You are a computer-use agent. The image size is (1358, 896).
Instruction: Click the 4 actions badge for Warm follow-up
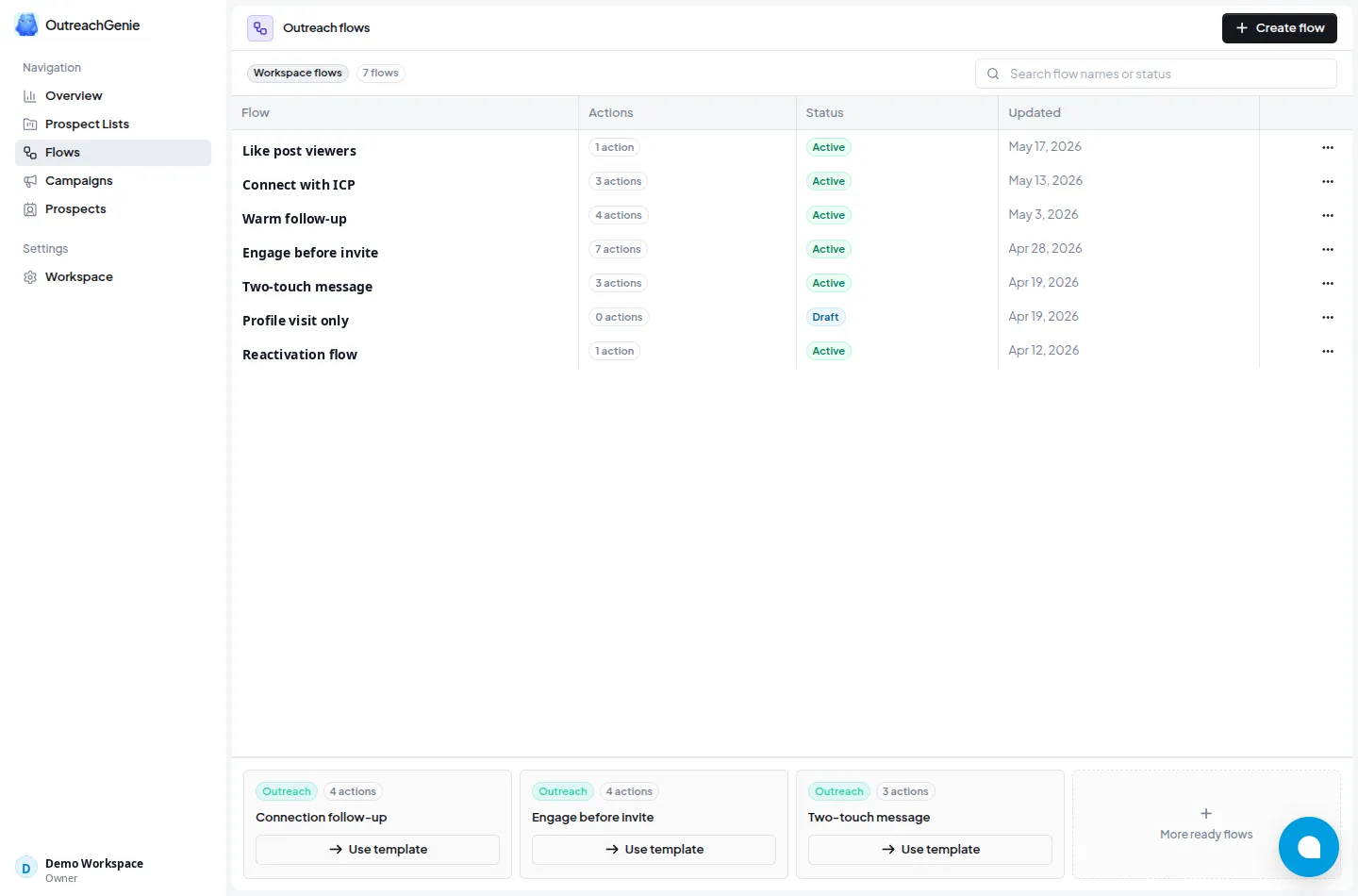[x=619, y=215]
